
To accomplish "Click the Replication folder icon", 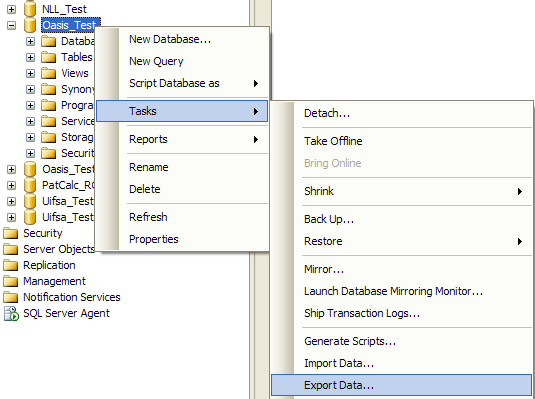I will point(11,266).
